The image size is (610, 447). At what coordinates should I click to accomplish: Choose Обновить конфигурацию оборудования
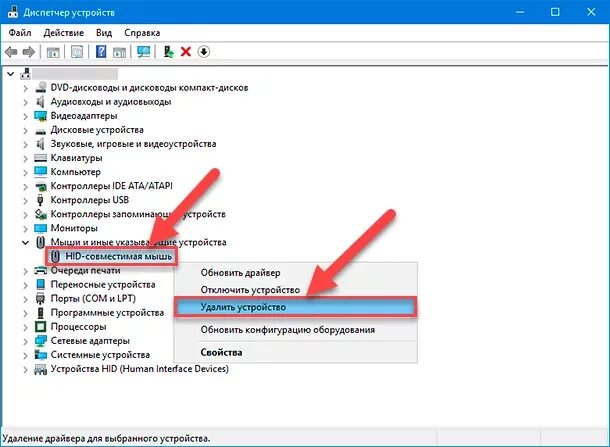(x=296, y=330)
